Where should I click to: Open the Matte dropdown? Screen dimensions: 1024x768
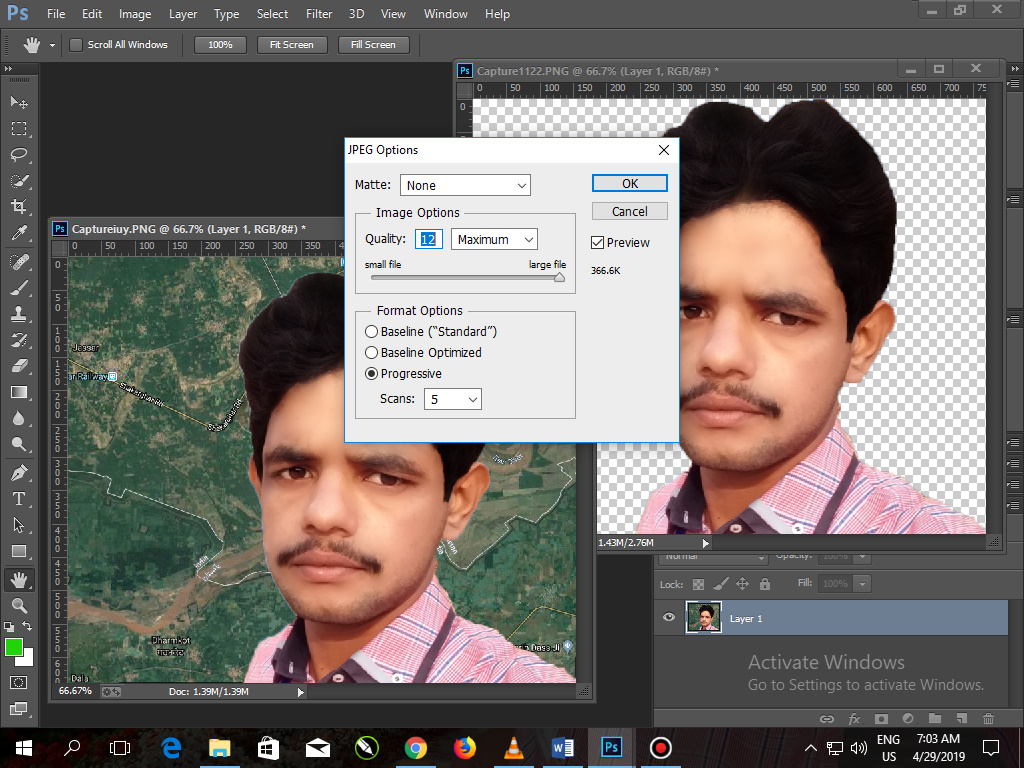[x=465, y=185]
